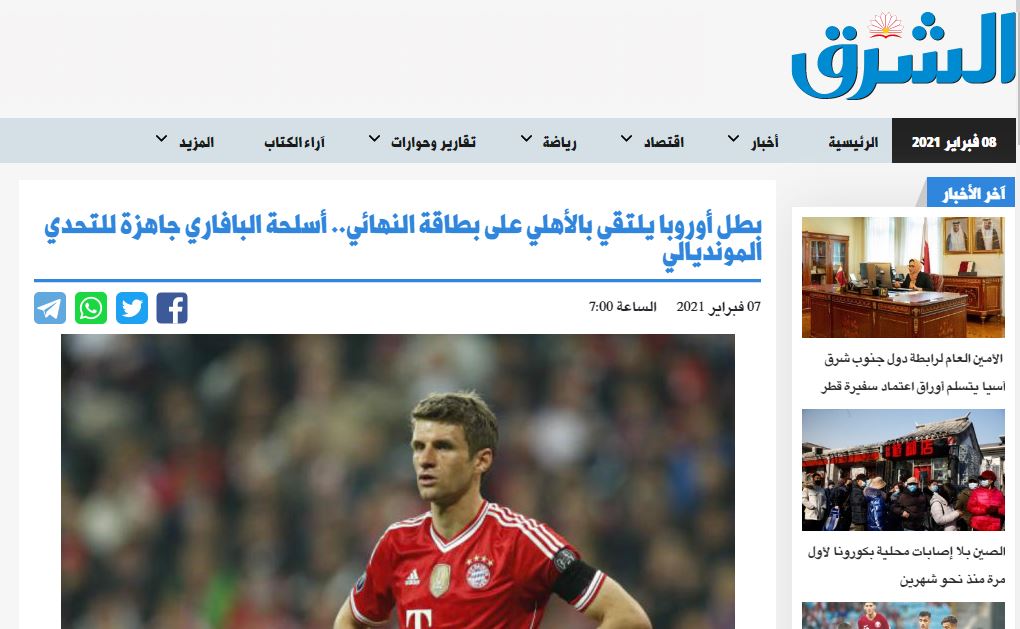The image size is (1020, 629).
Task: Click the 08 فبراير 2021 date box
Action: click(x=953, y=142)
